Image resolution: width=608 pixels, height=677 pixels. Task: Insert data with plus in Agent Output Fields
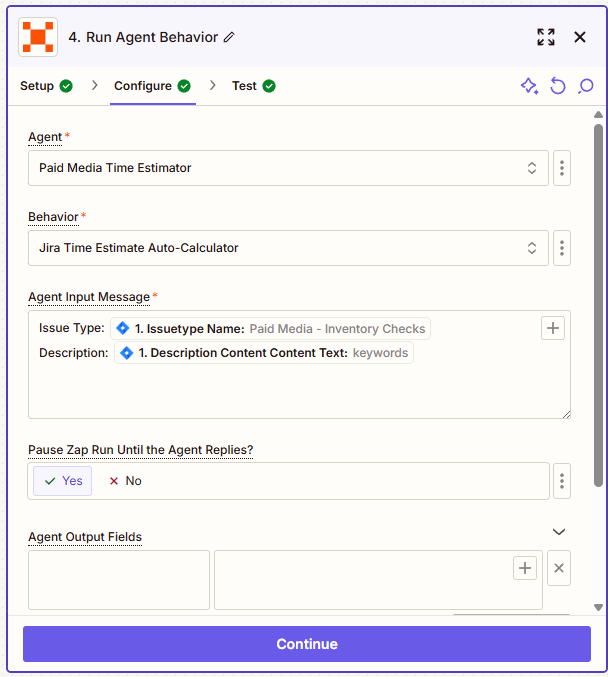click(x=525, y=568)
